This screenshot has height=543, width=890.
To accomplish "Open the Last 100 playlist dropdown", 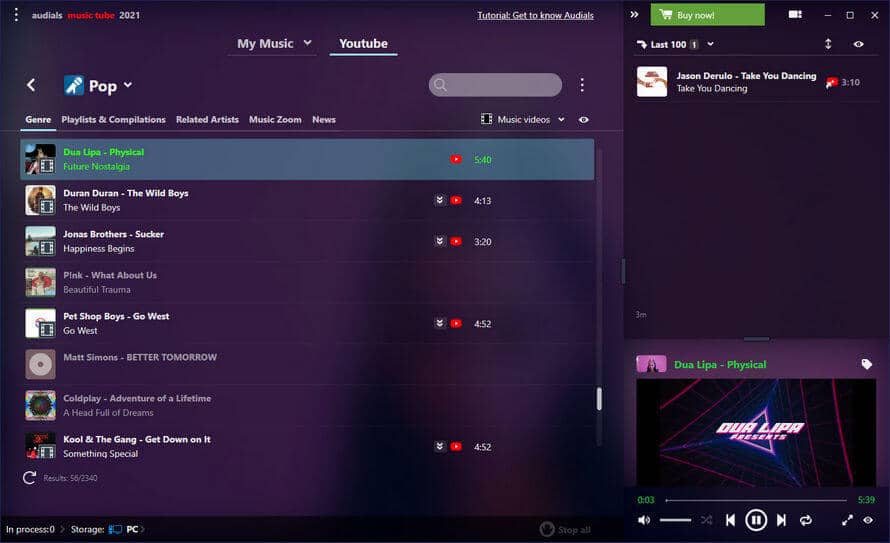I will (x=710, y=44).
